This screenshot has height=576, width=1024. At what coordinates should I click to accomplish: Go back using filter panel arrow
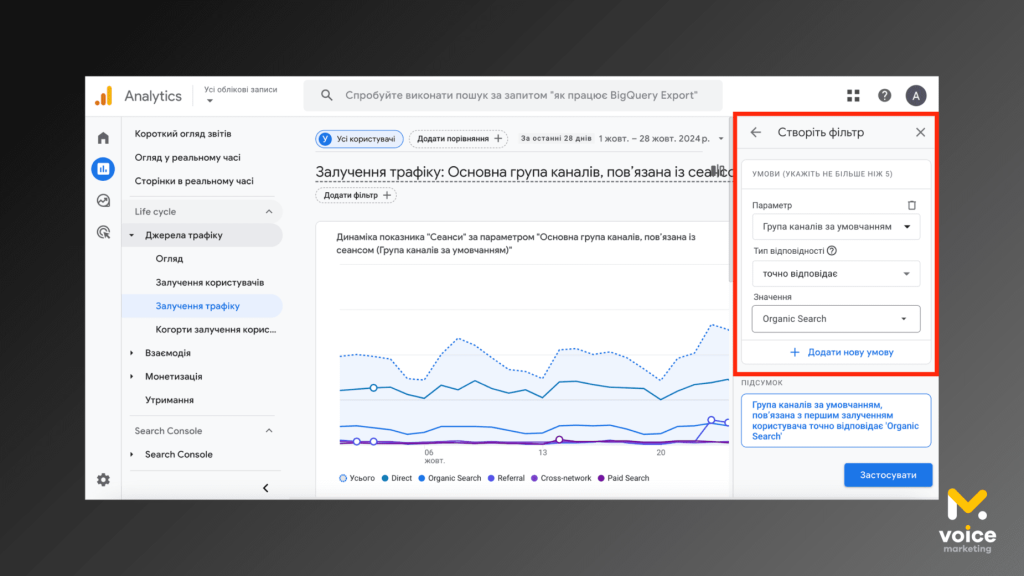[x=756, y=132]
